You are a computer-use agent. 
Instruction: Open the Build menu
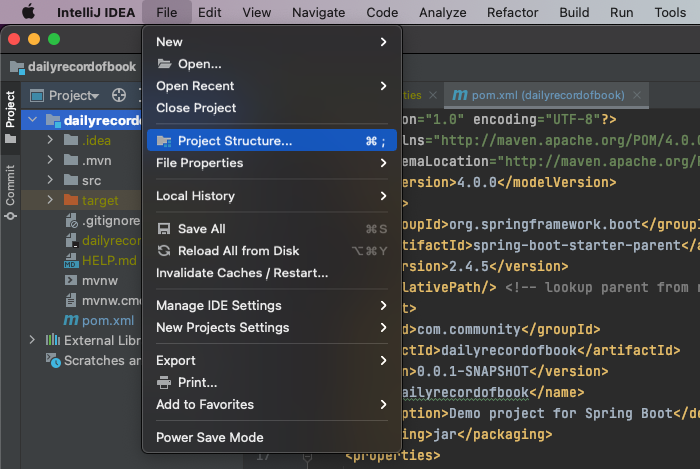click(574, 12)
